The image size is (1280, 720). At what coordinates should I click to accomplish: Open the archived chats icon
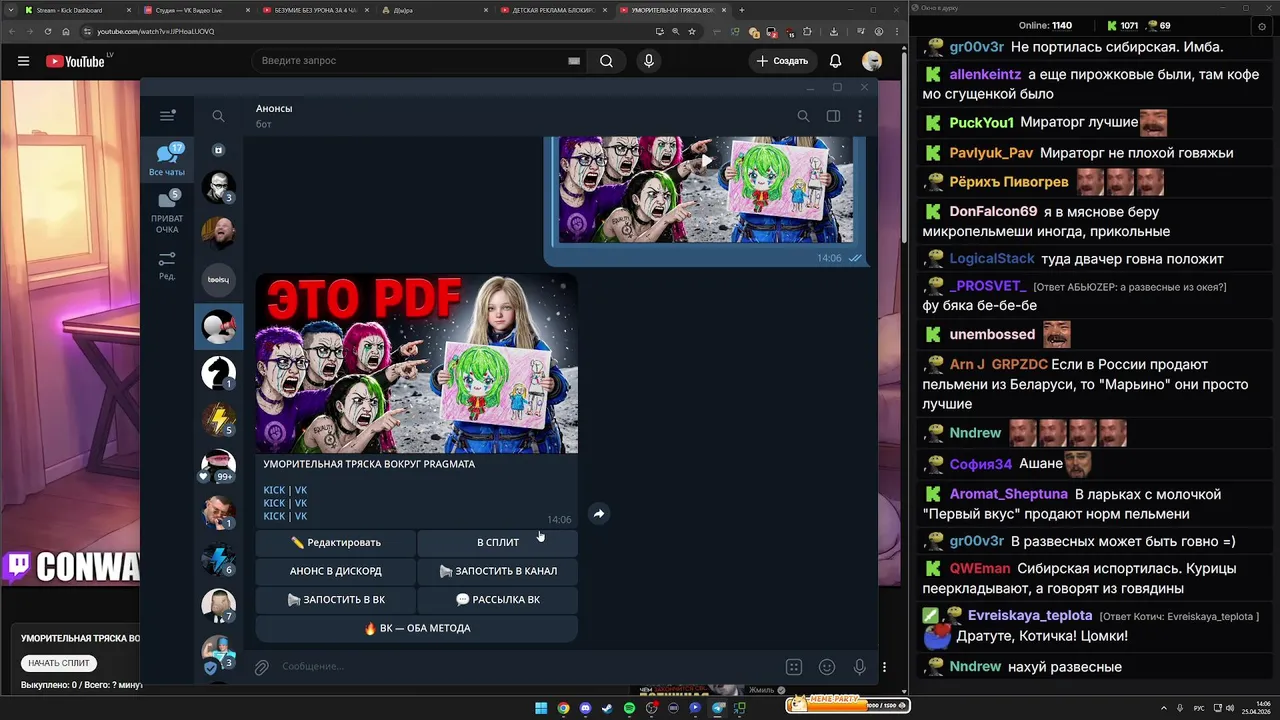tap(218, 150)
